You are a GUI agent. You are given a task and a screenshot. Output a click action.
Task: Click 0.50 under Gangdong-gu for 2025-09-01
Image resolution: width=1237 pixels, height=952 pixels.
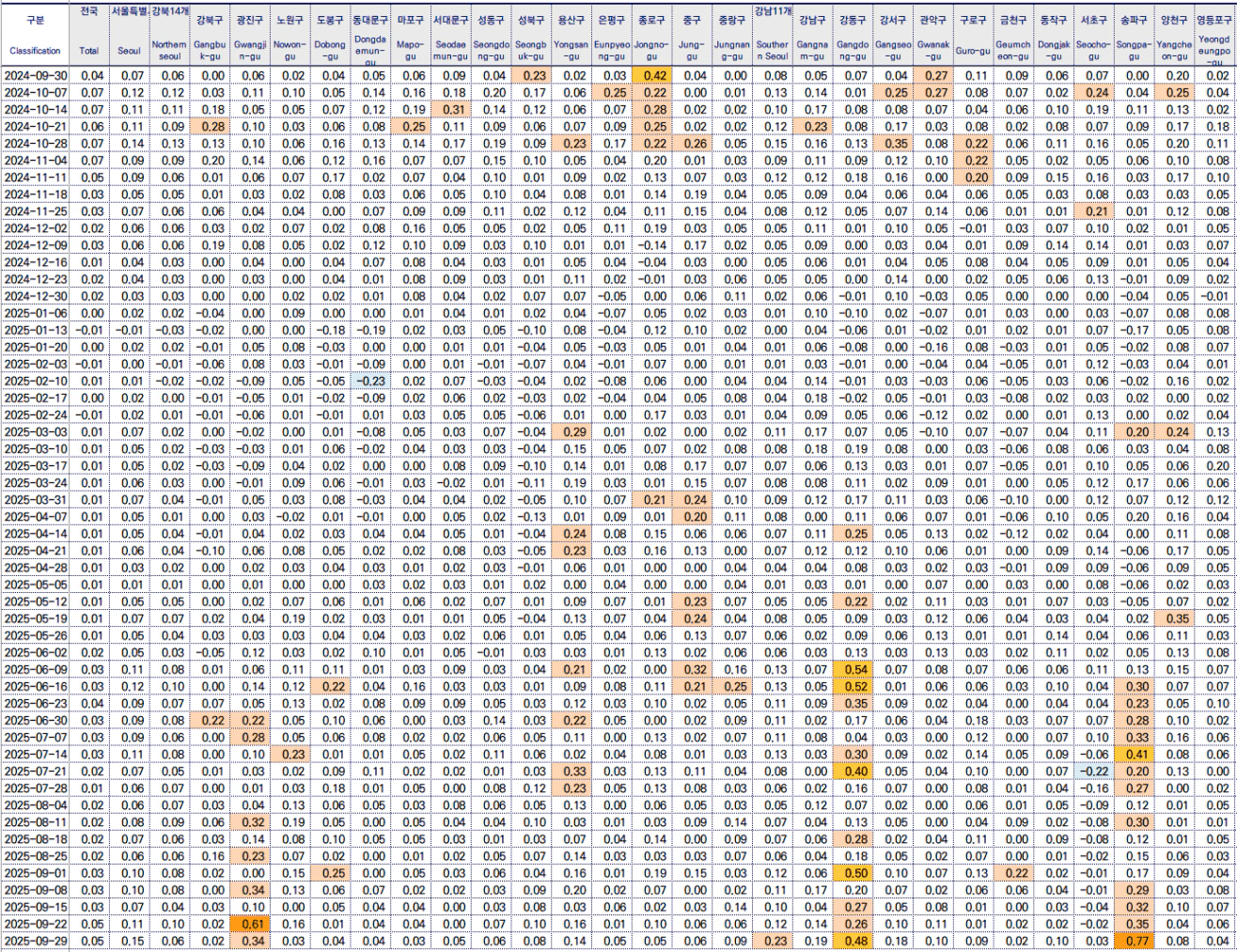click(853, 872)
